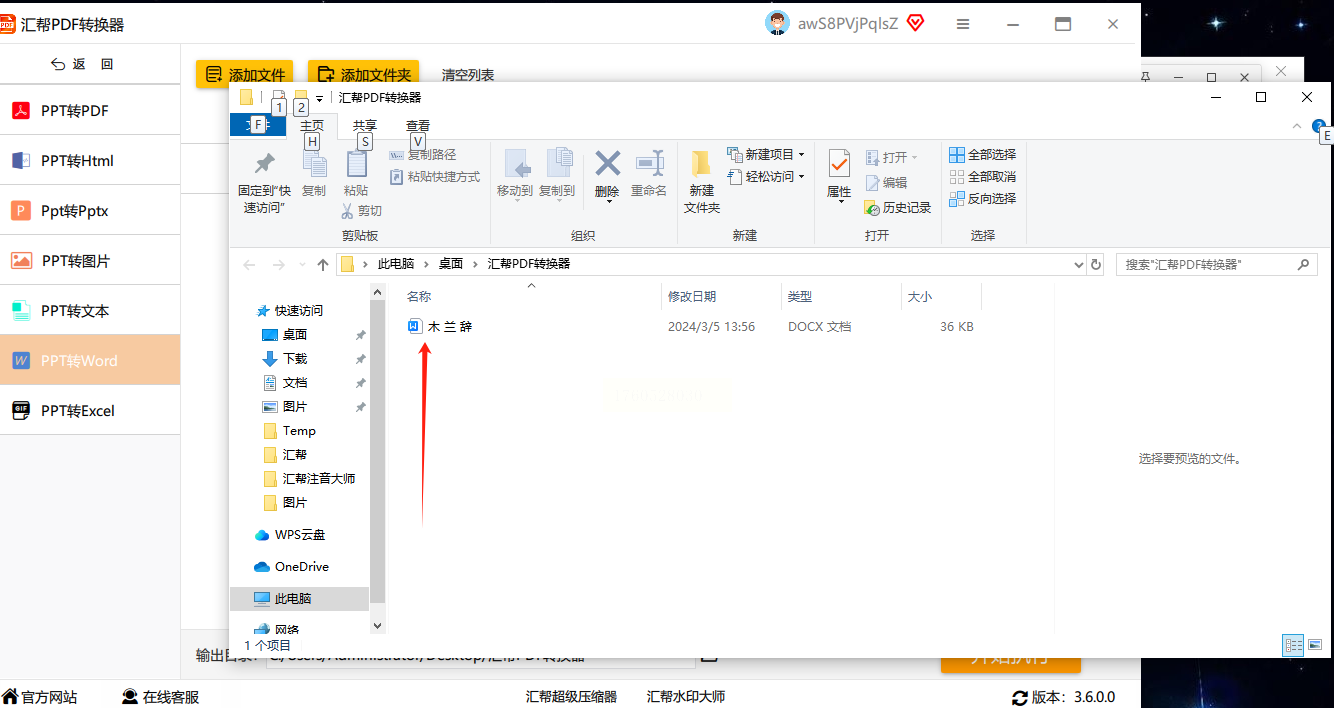
Task: Click the red VIP diamond icon
Action: coord(915,23)
